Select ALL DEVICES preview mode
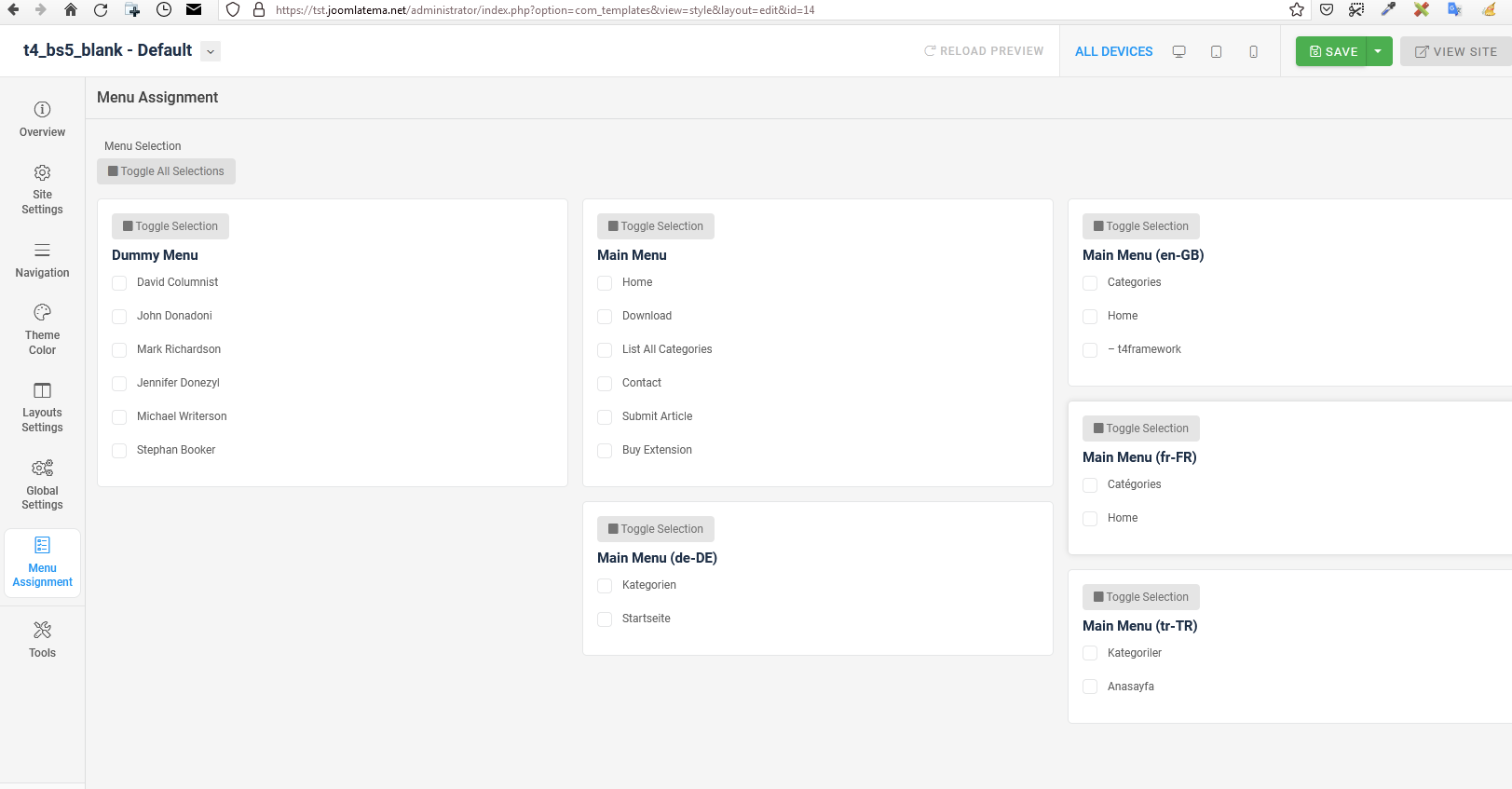 [1114, 51]
